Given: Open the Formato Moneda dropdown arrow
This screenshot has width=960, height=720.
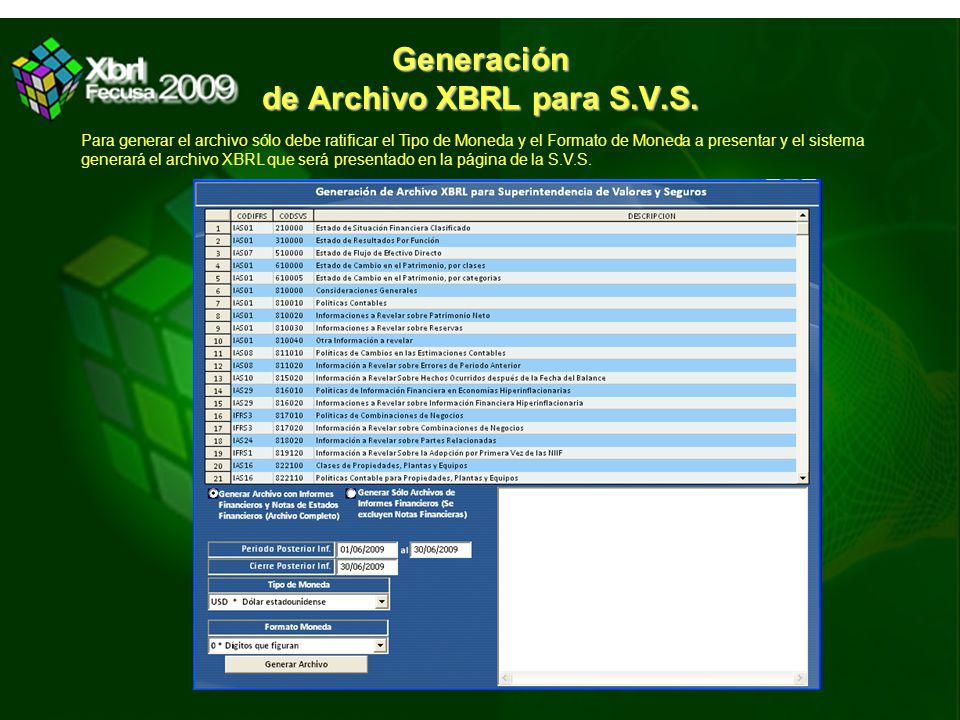Looking at the screenshot, I should click(380, 645).
